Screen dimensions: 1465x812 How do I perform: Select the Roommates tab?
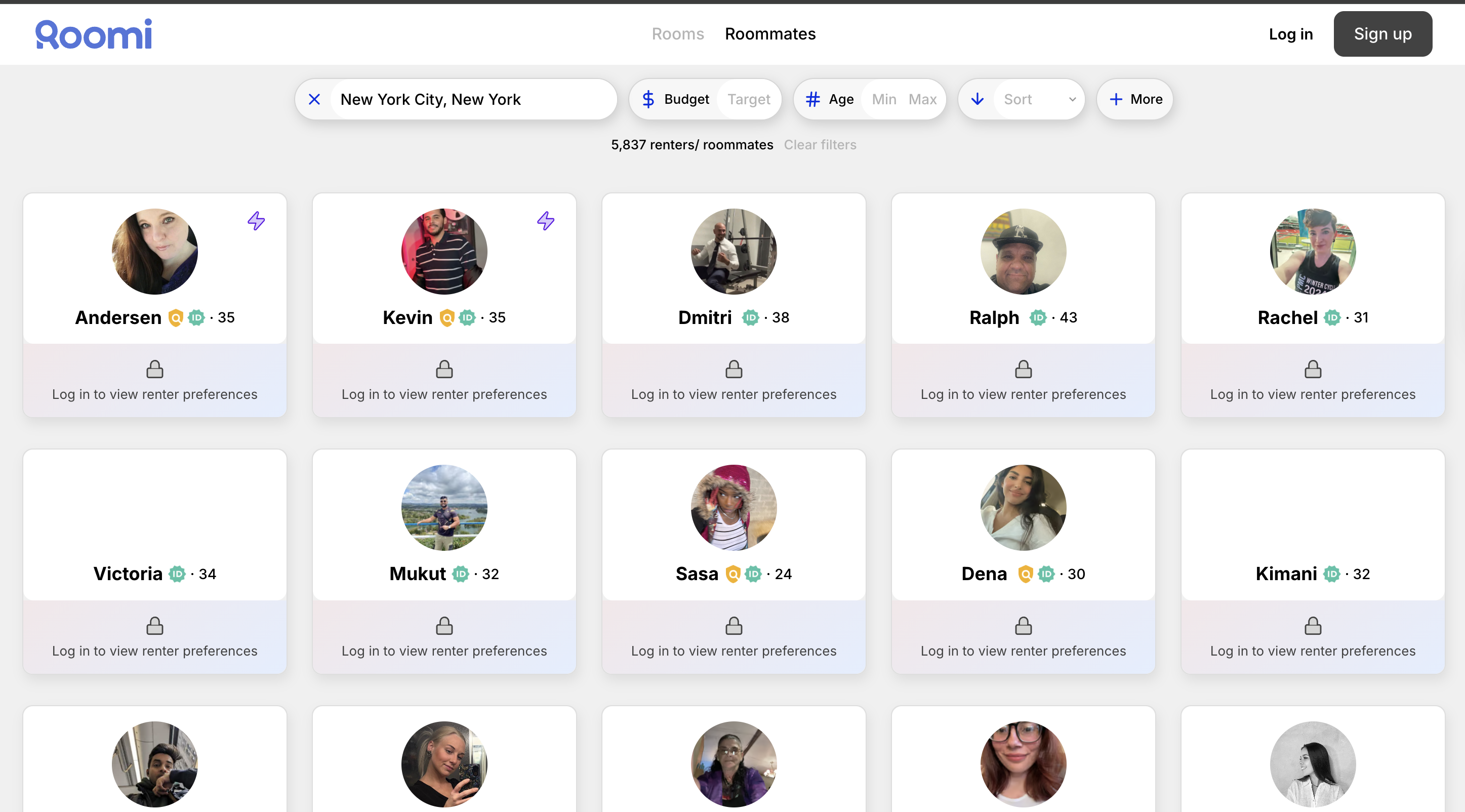770,34
